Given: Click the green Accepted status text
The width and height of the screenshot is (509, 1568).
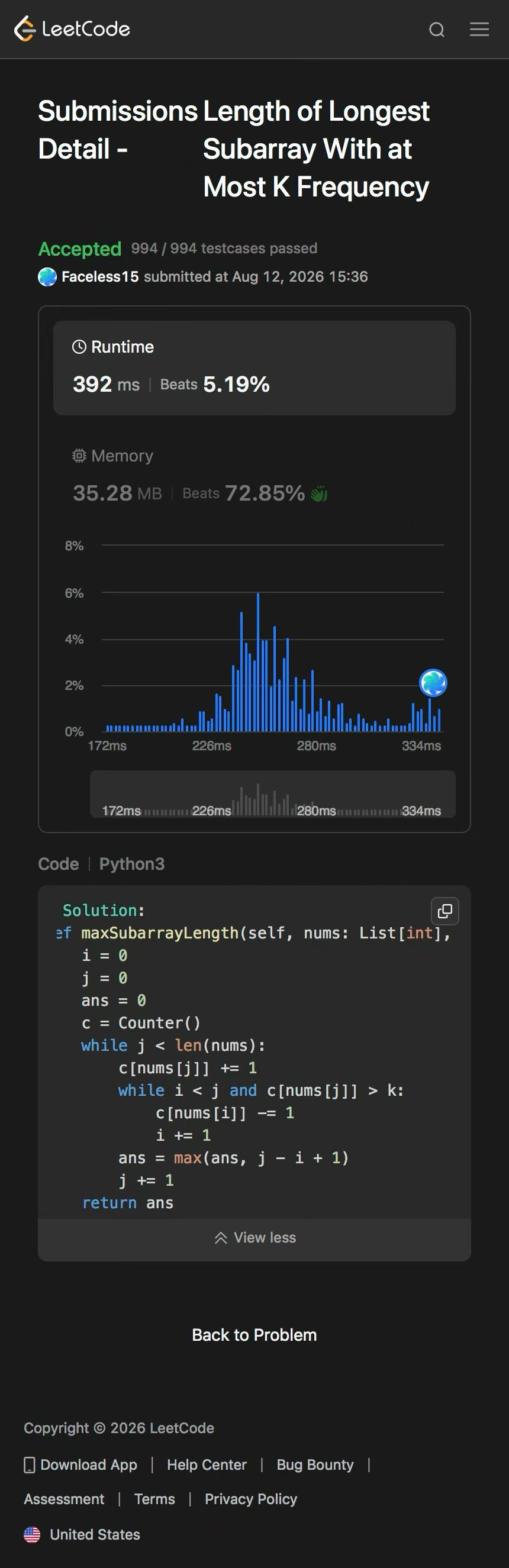Looking at the screenshot, I should [80, 249].
